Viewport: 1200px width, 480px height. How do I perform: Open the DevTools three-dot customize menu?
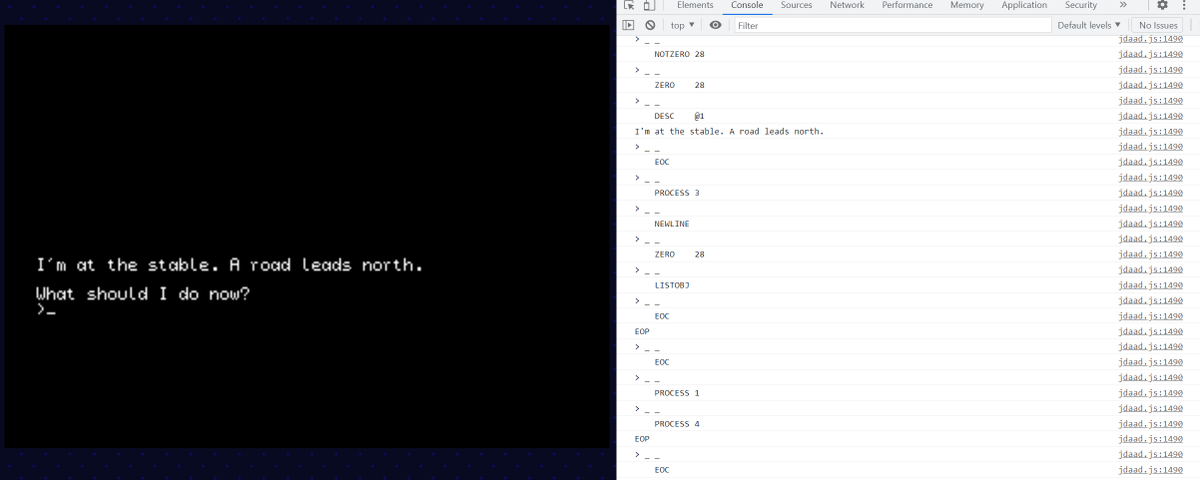[x=1186, y=5]
